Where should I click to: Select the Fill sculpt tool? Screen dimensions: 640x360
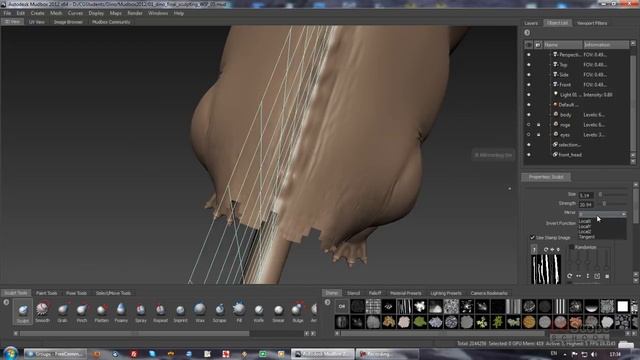[239, 312]
